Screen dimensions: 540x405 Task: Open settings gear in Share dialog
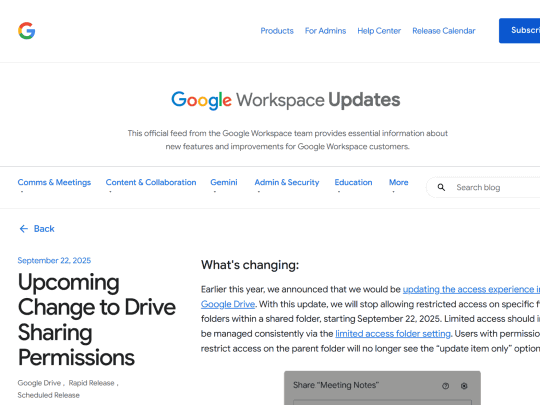(x=464, y=386)
